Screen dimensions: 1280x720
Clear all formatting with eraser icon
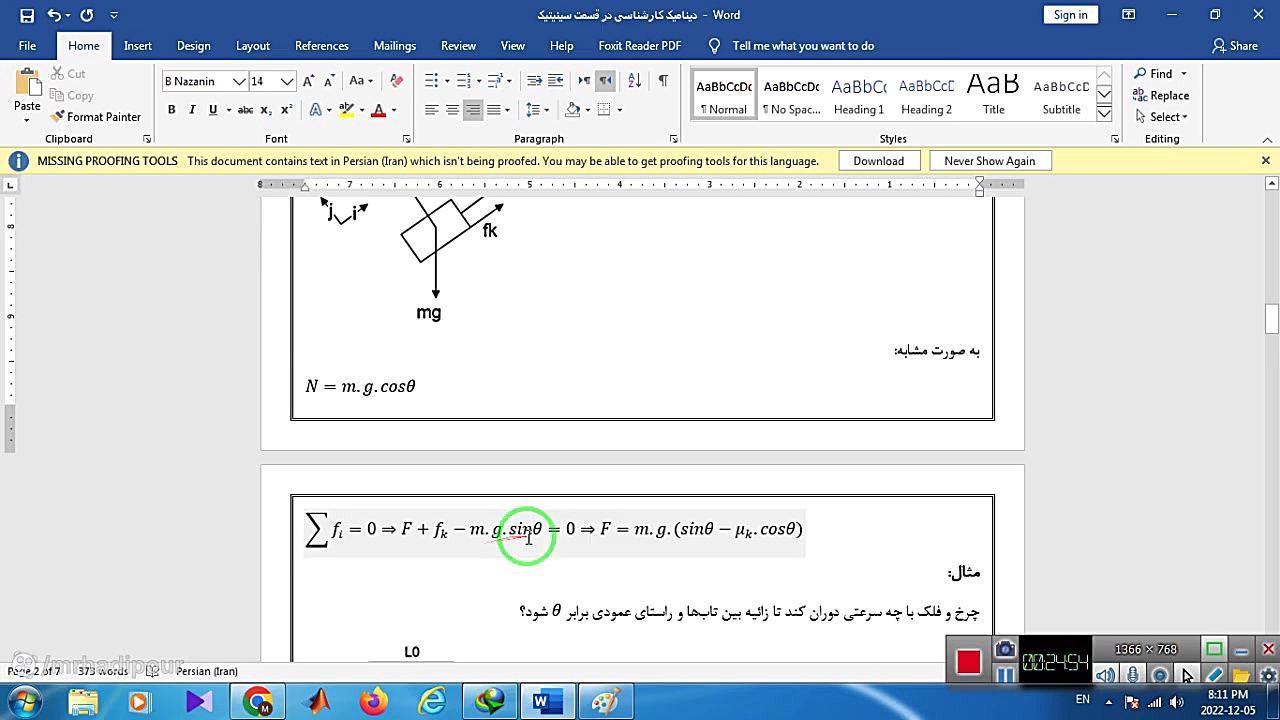click(396, 81)
